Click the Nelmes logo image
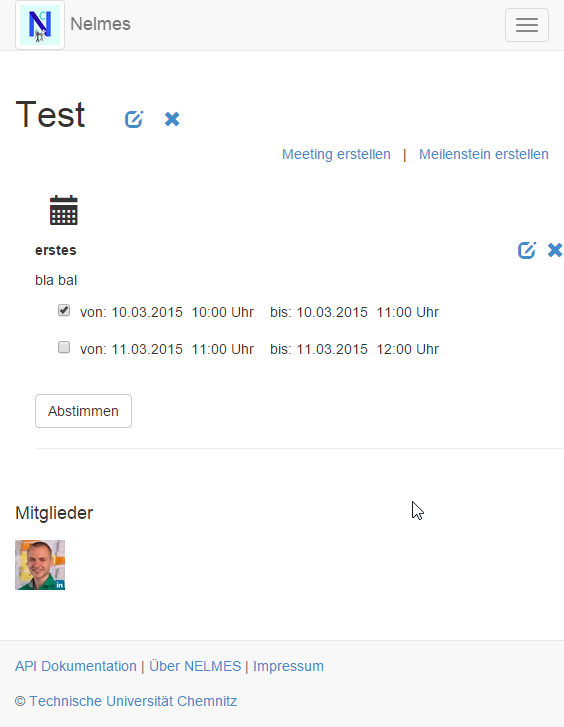This screenshot has width=564, height=727. click(40, 25)
